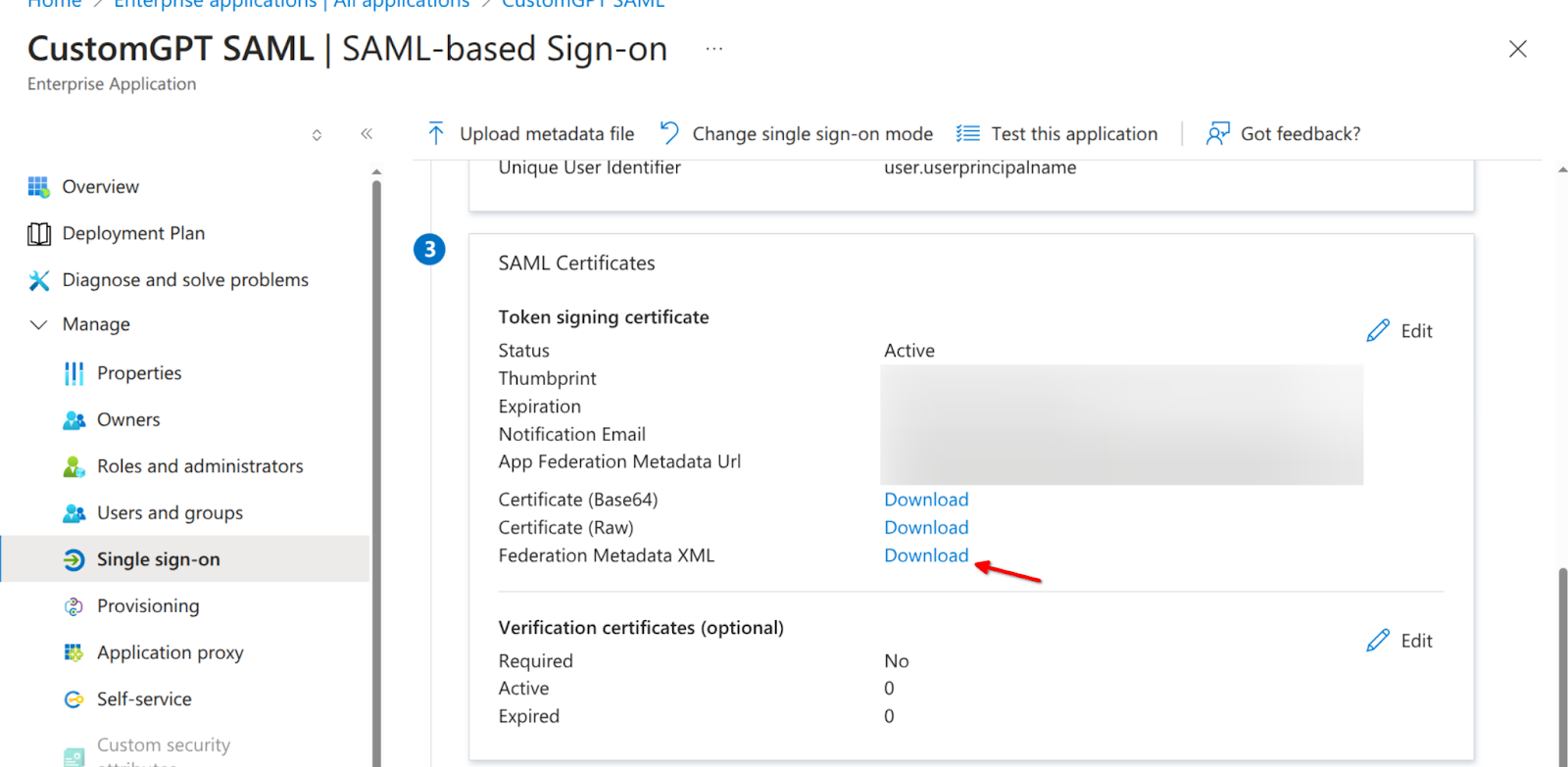The height and width of the screenshot is (767, 1568).
Task: Click 'Notification Email' label
Action: tap(571, 434)
